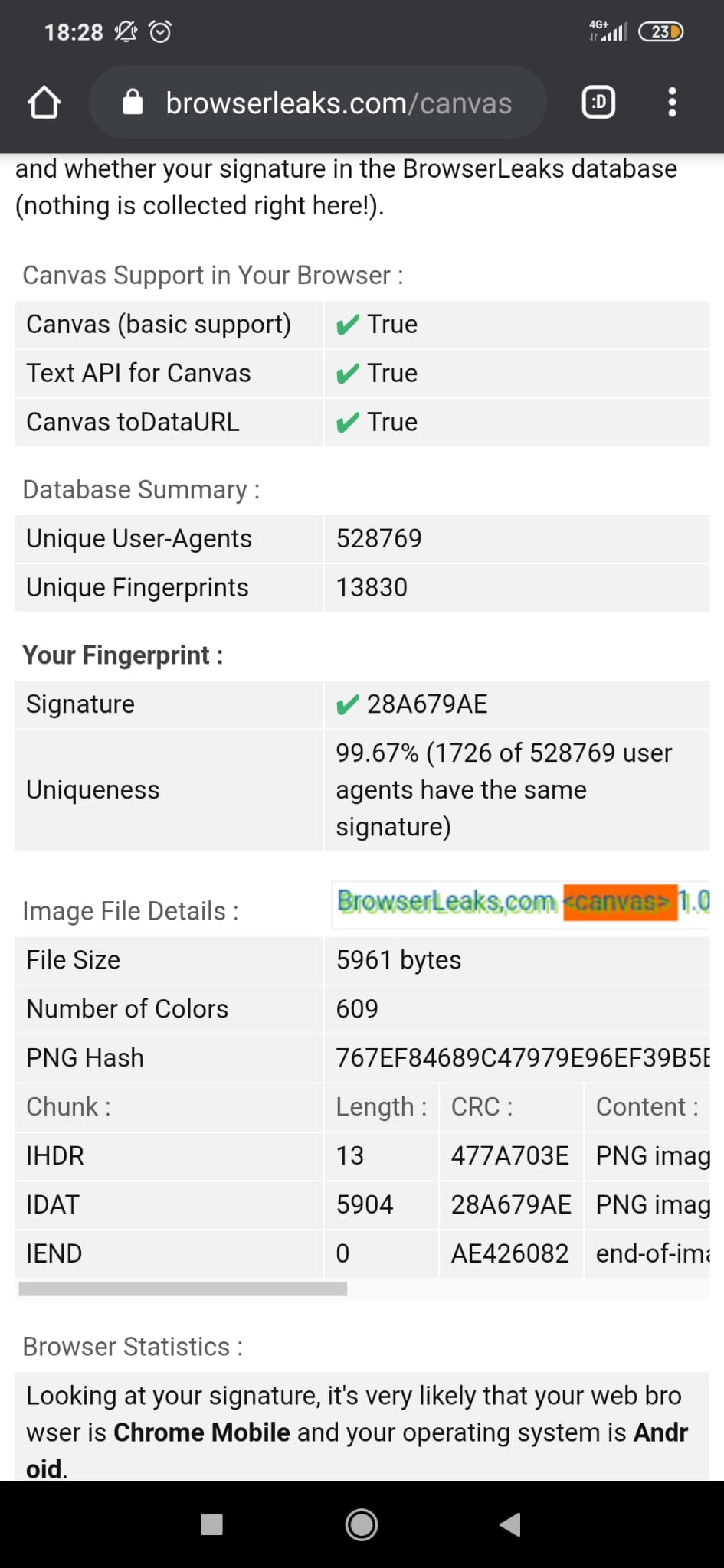The image size is (724, 1568).
Task: Select the PNG Hash value text
Action: [523, 1058]
